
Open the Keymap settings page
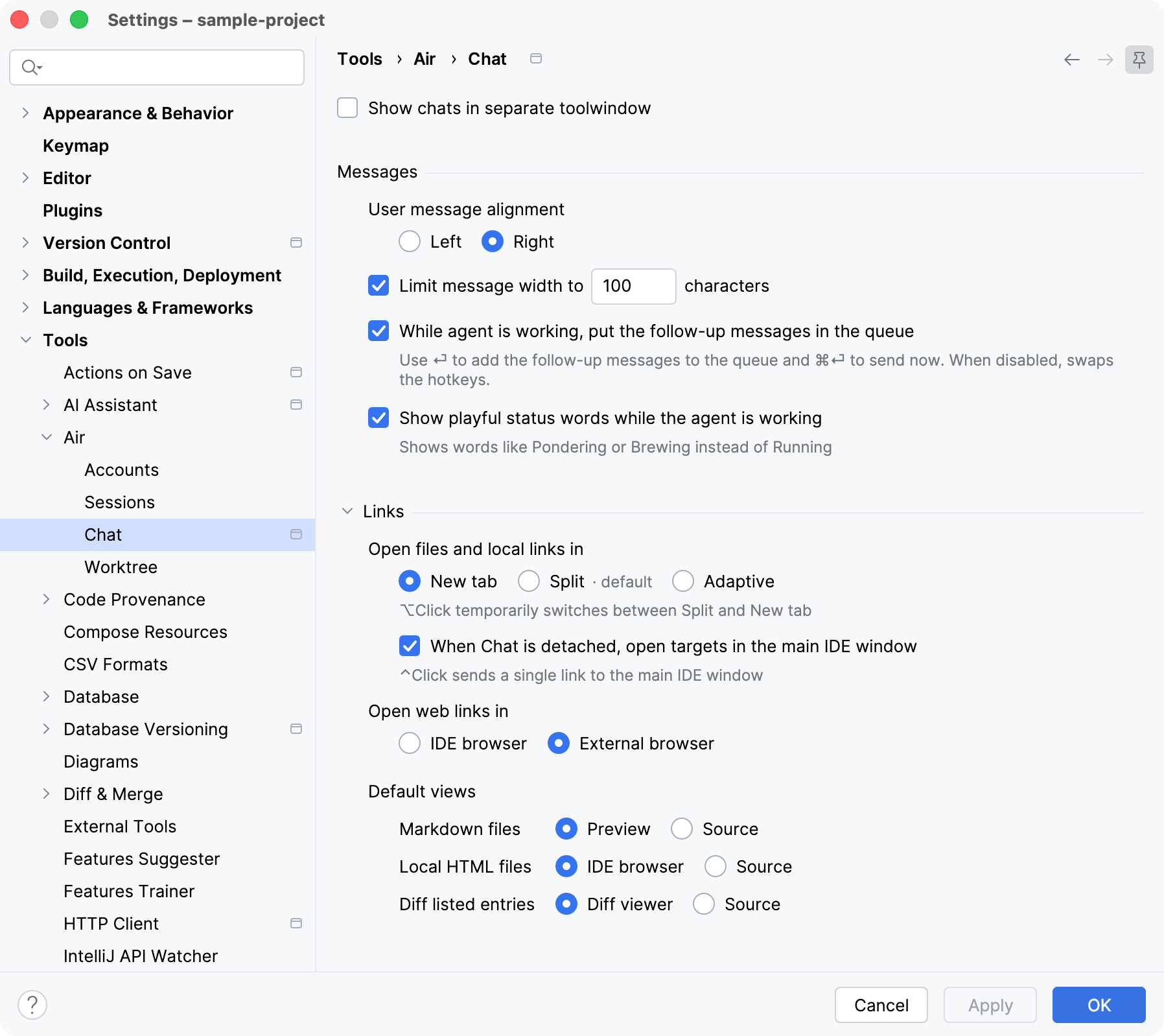pos(76,145)
